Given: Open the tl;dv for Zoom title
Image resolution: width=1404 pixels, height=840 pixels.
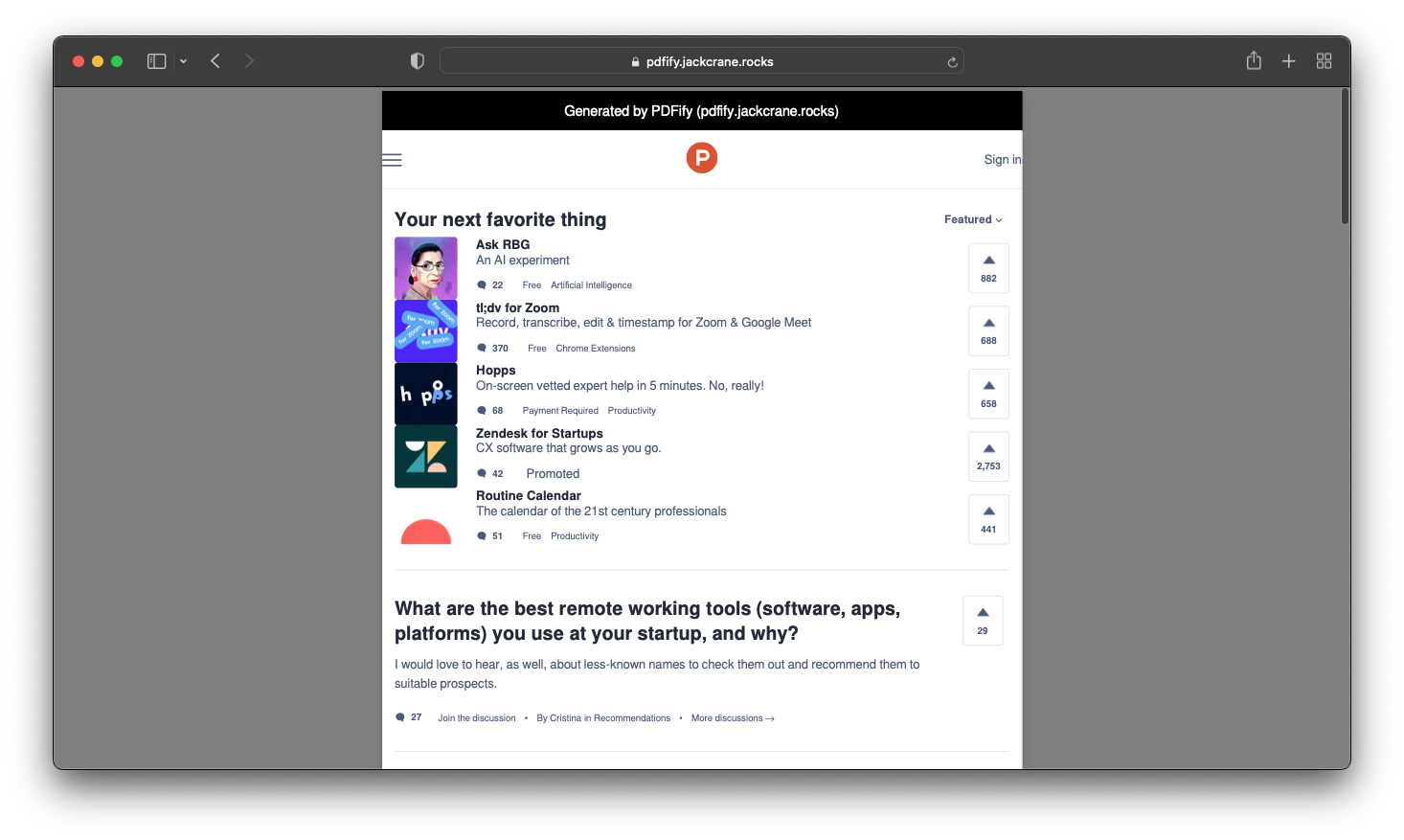Looking at the screenshot, I should click(518, 307).
